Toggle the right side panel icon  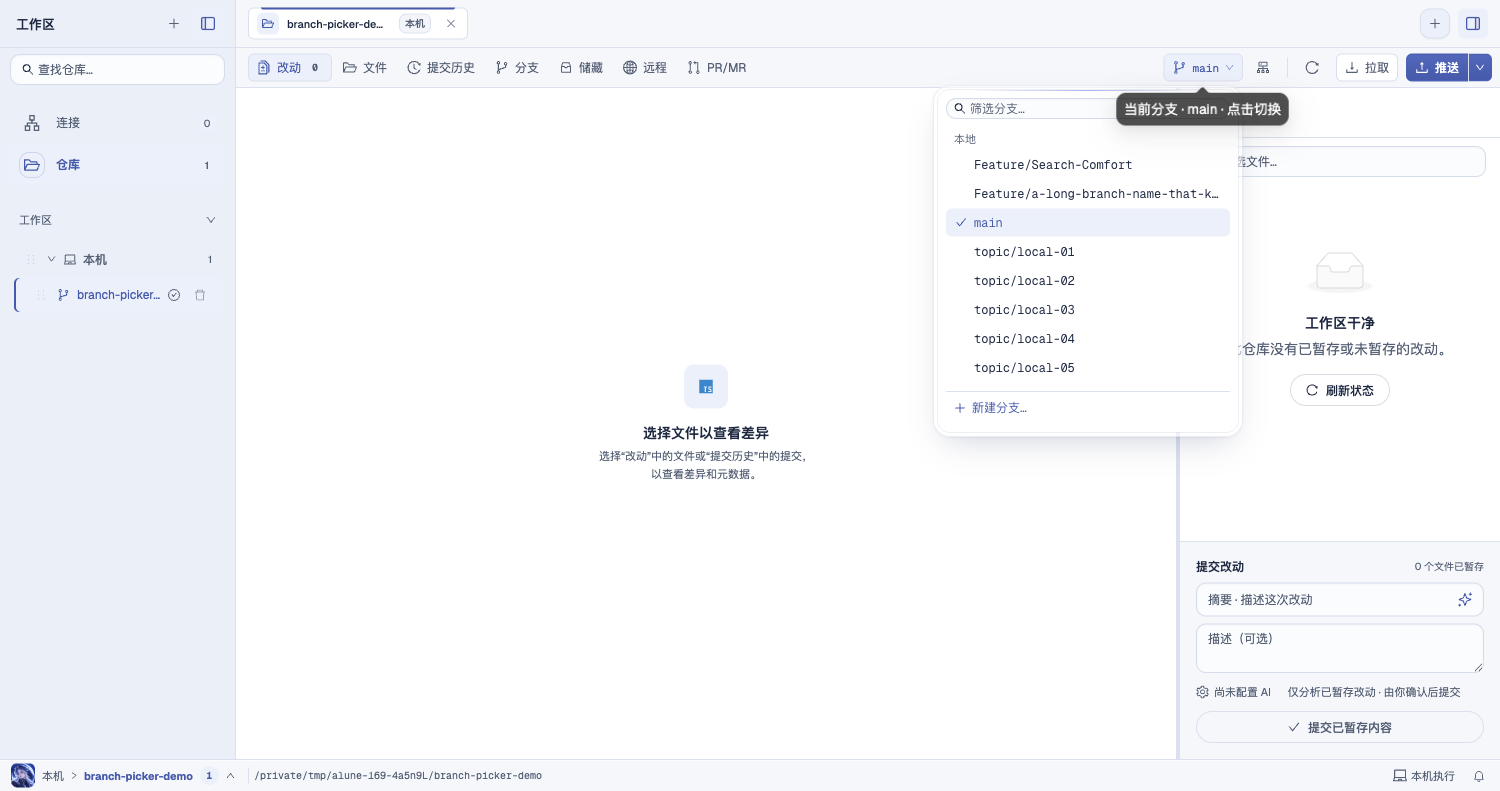[x=1473, y=24]
